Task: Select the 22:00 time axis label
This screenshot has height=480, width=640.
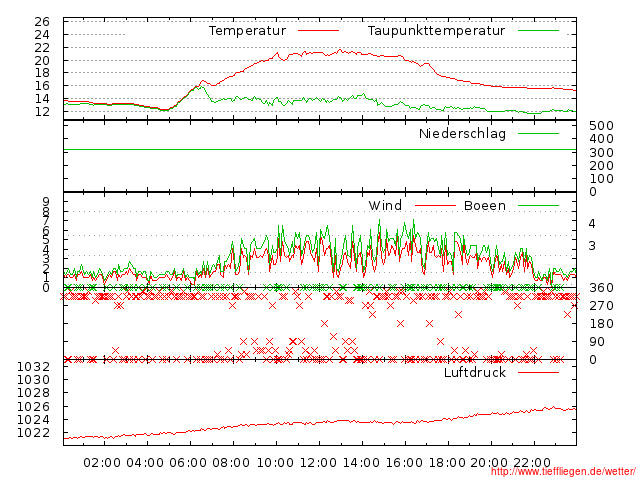Action: pos(532,463)
